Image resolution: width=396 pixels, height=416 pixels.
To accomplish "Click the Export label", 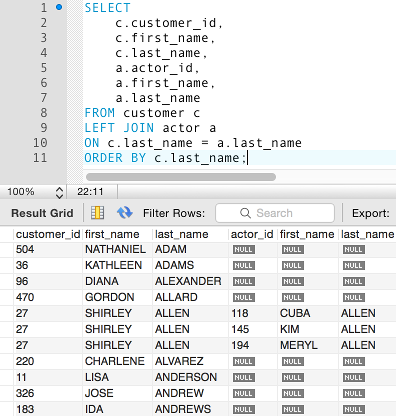I will point(371,213).
